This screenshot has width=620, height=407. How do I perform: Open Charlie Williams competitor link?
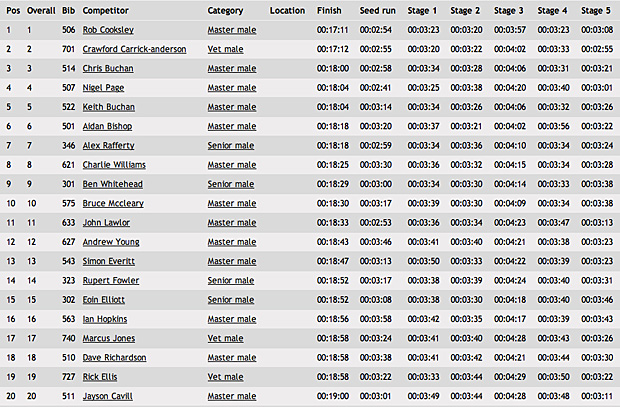pos(111,165)
